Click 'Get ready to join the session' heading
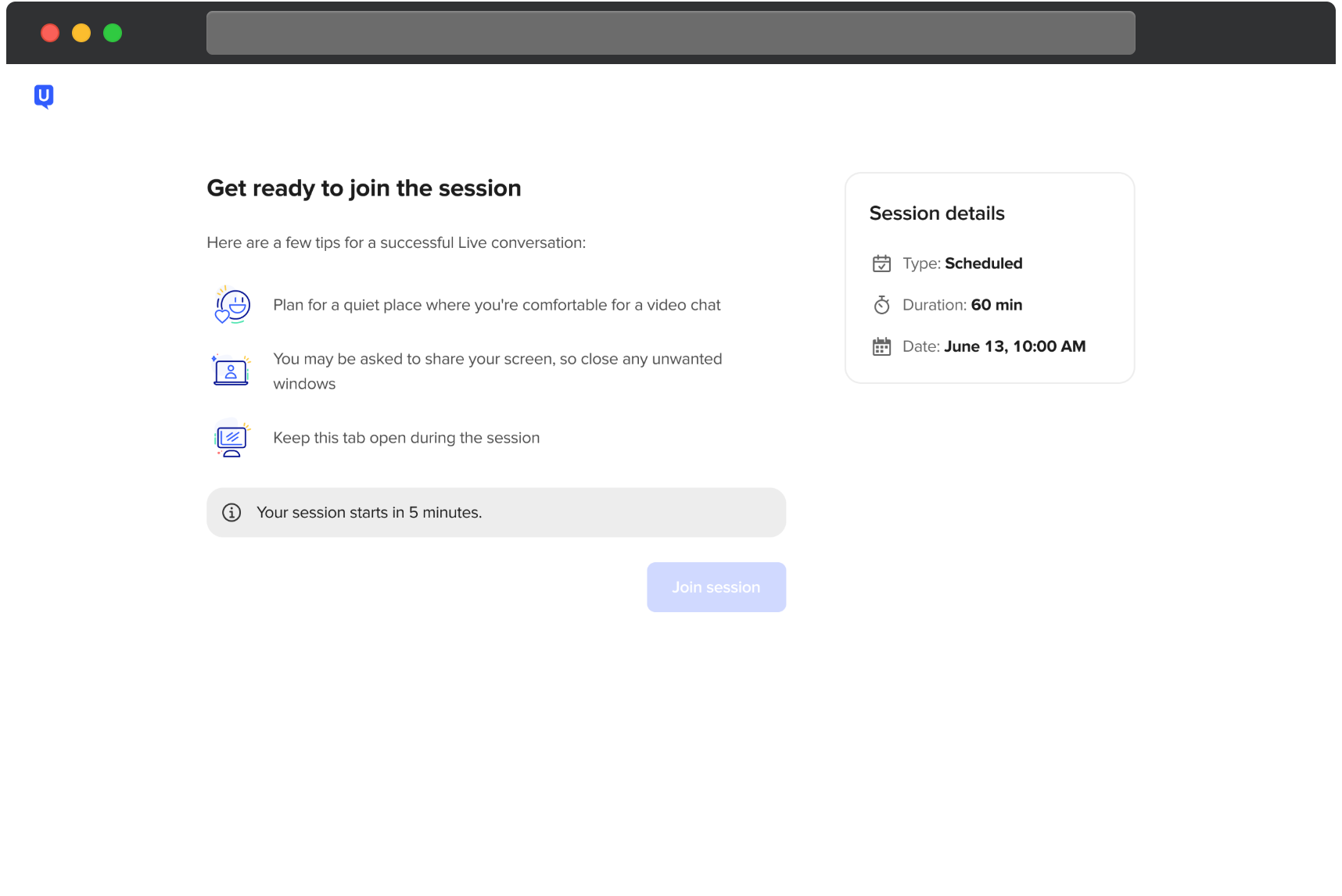 pos(364,188)
